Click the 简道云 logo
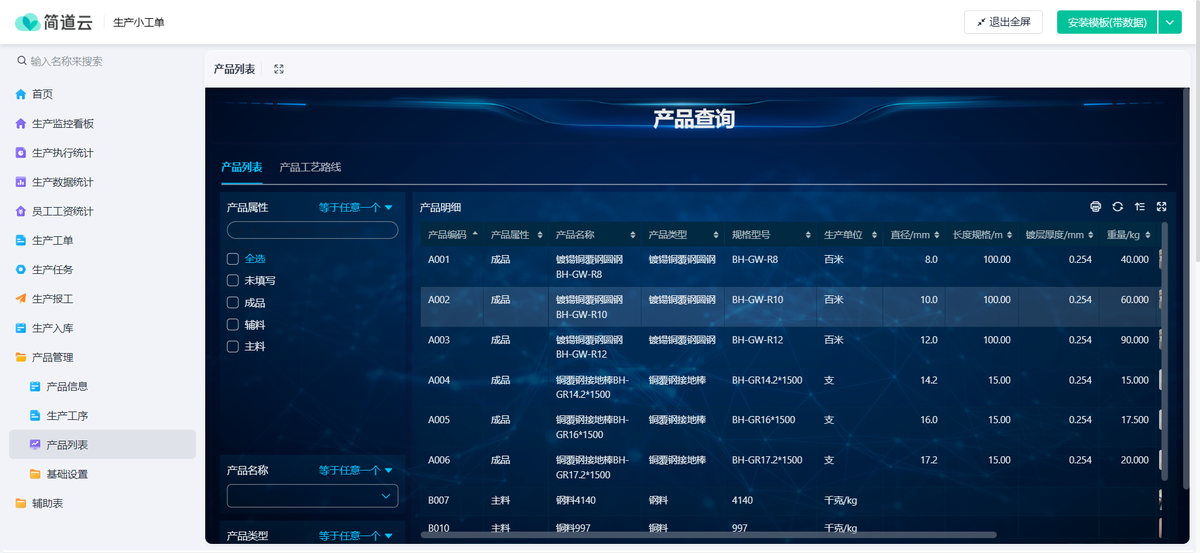 pyautogui.click(x=53, y=22)
